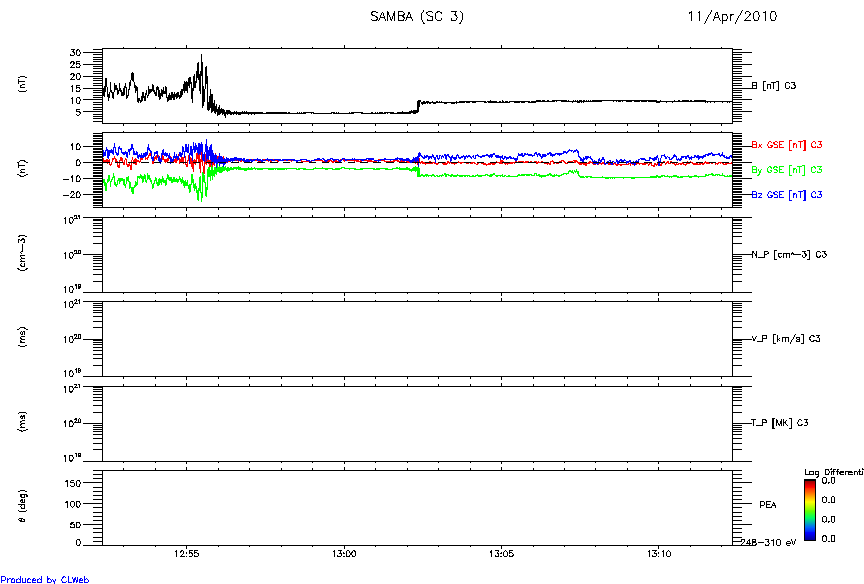Click the 'Produced by CLWeb' link
Viewport: 864px width, 584px height.
pos(45,579)
